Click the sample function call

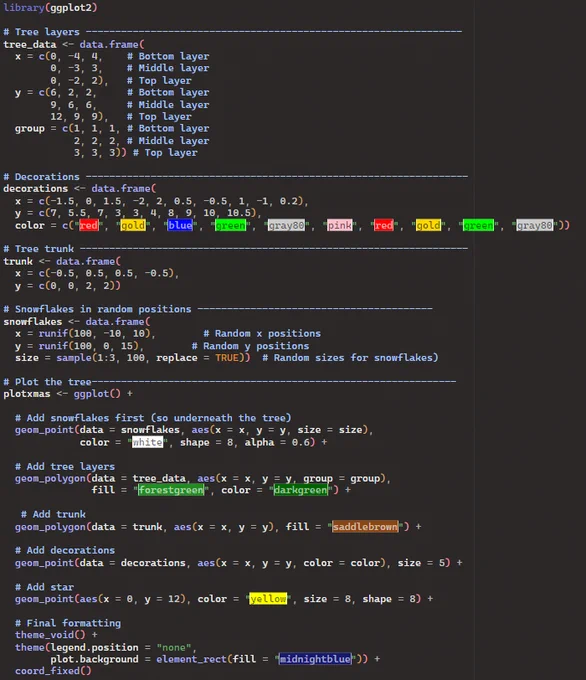coord(74,358)
